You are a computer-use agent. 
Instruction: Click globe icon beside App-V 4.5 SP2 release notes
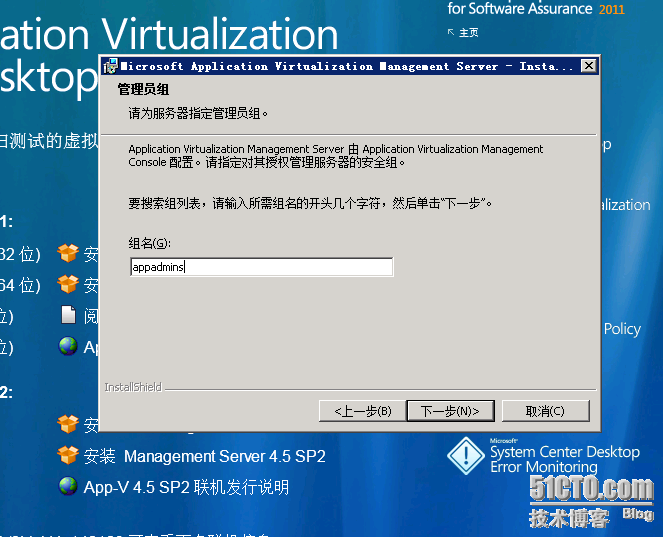pos(68,486)
